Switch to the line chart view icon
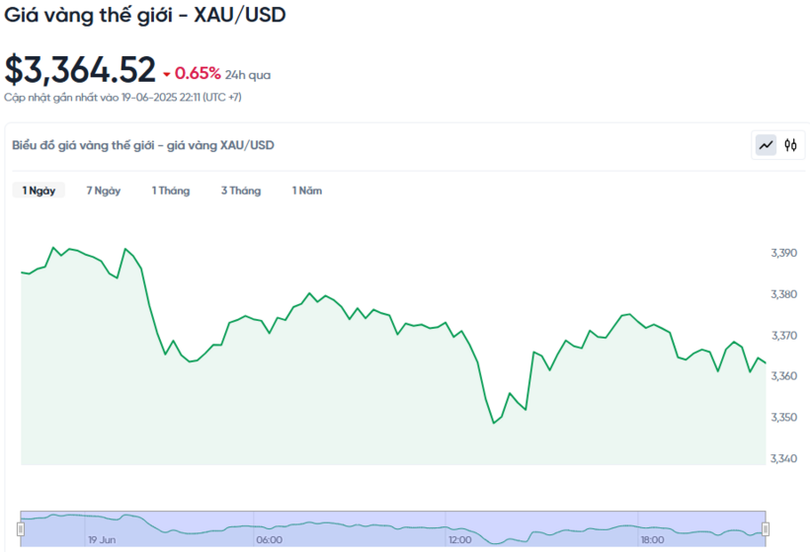810x552 pixels. 766,145
